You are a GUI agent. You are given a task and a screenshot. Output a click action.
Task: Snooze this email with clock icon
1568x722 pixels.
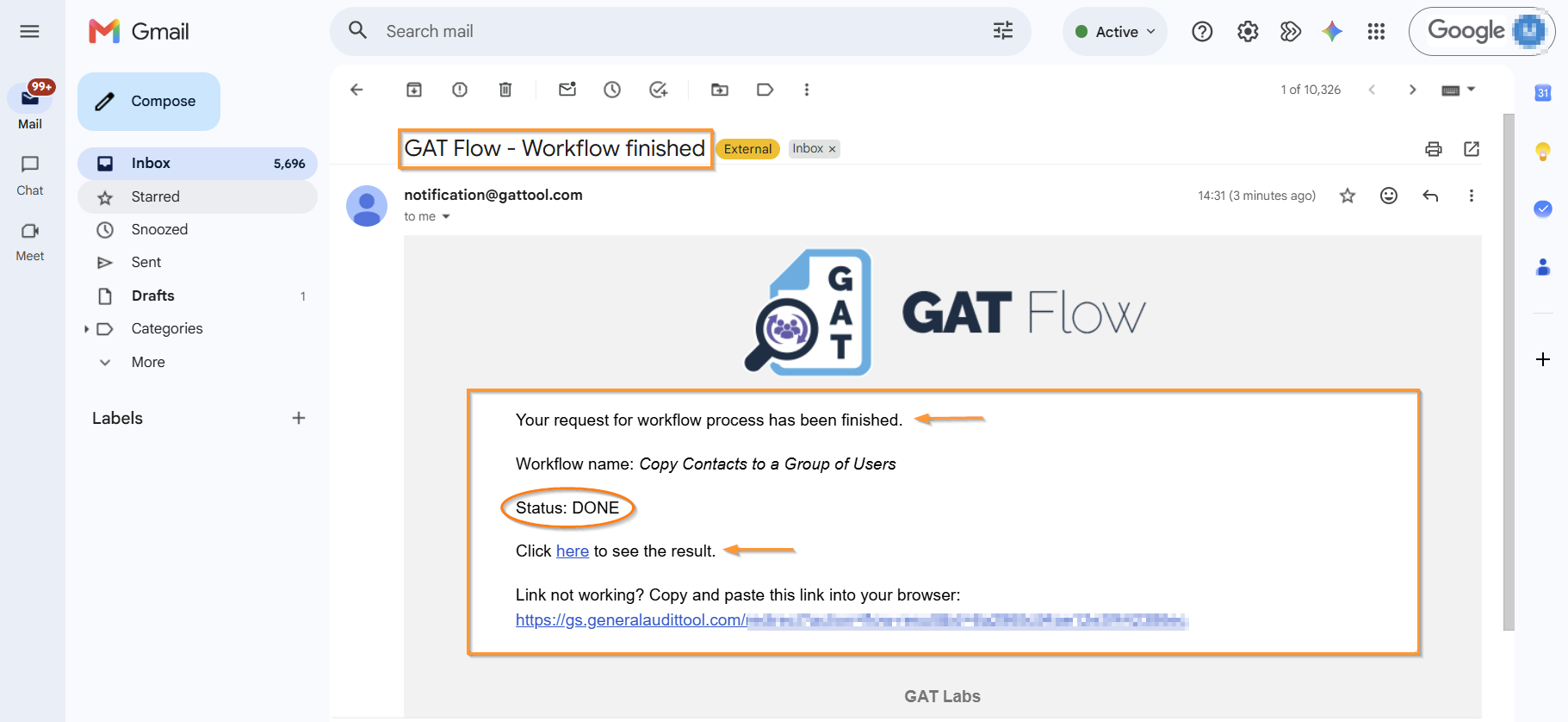coord(612,90)
